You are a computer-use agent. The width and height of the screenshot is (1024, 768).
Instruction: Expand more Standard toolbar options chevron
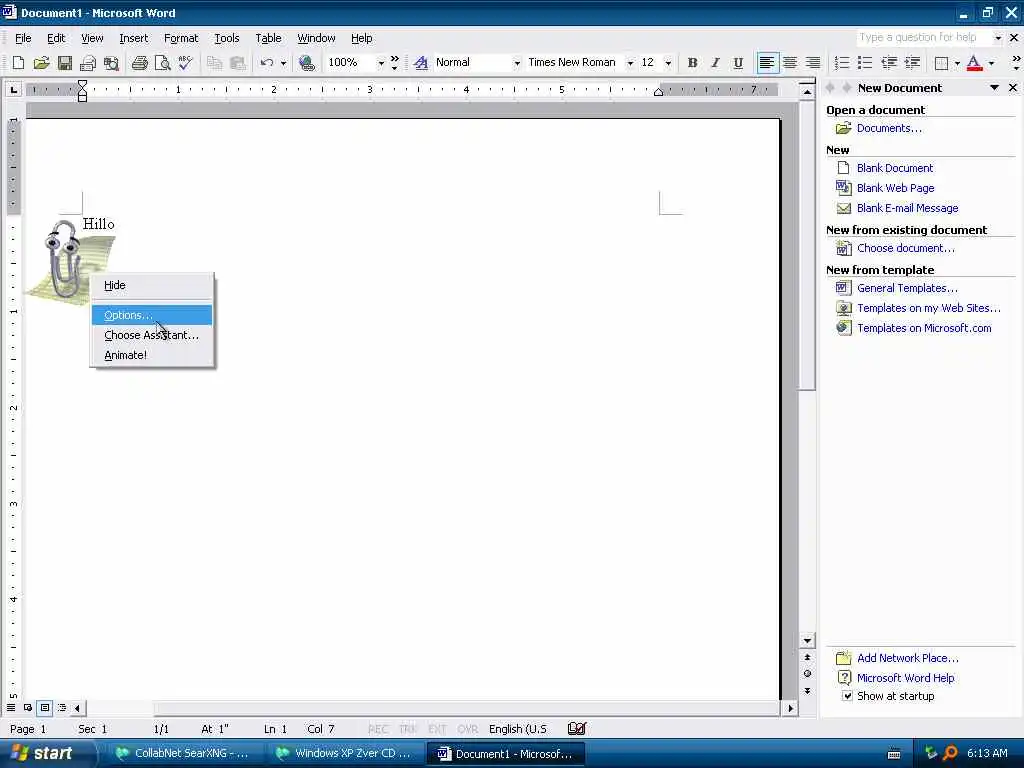(x=394, y=63)
